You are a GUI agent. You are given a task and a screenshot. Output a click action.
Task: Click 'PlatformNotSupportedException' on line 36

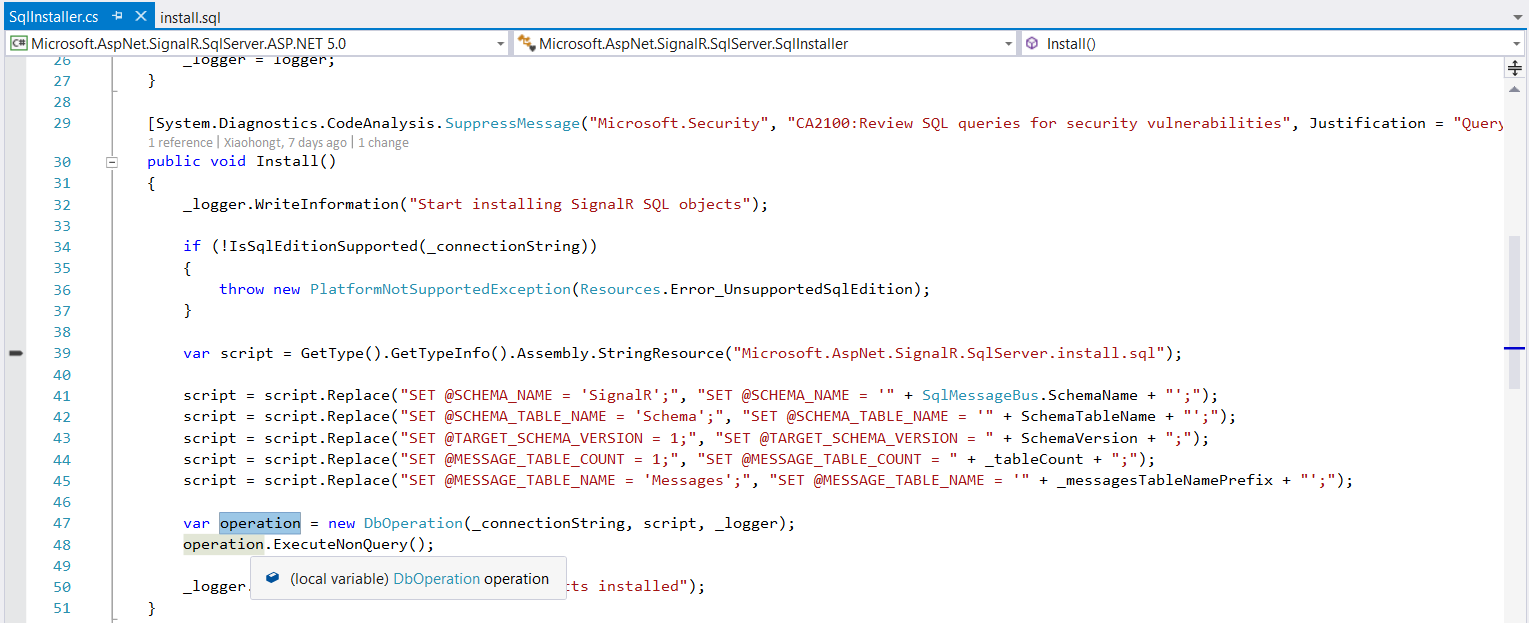440,289
